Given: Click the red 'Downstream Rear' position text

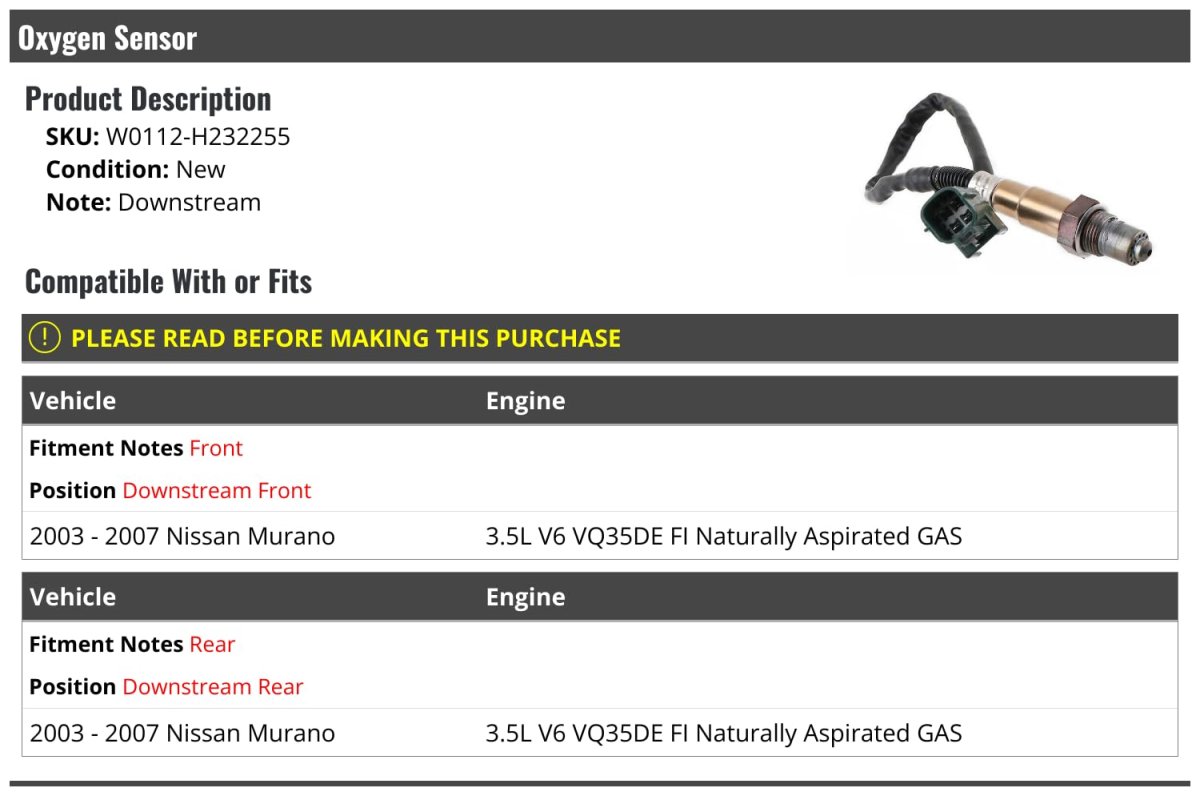Looking at the screenshot, I should coord(213,686).
